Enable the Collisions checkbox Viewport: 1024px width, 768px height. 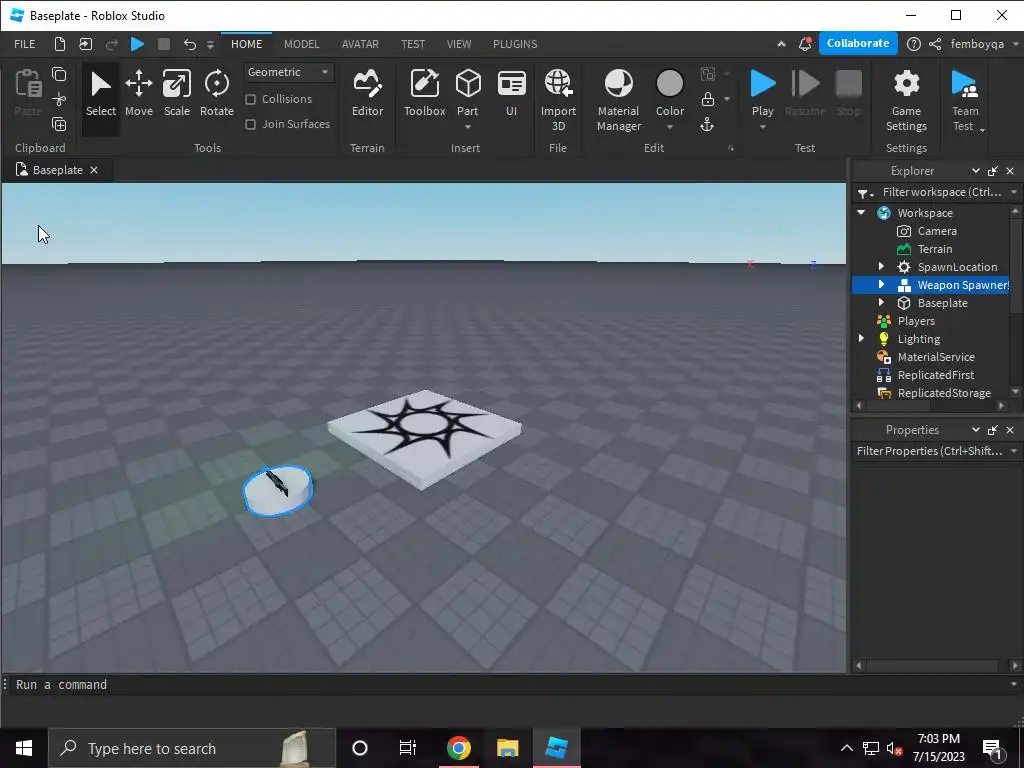[250, 99]
